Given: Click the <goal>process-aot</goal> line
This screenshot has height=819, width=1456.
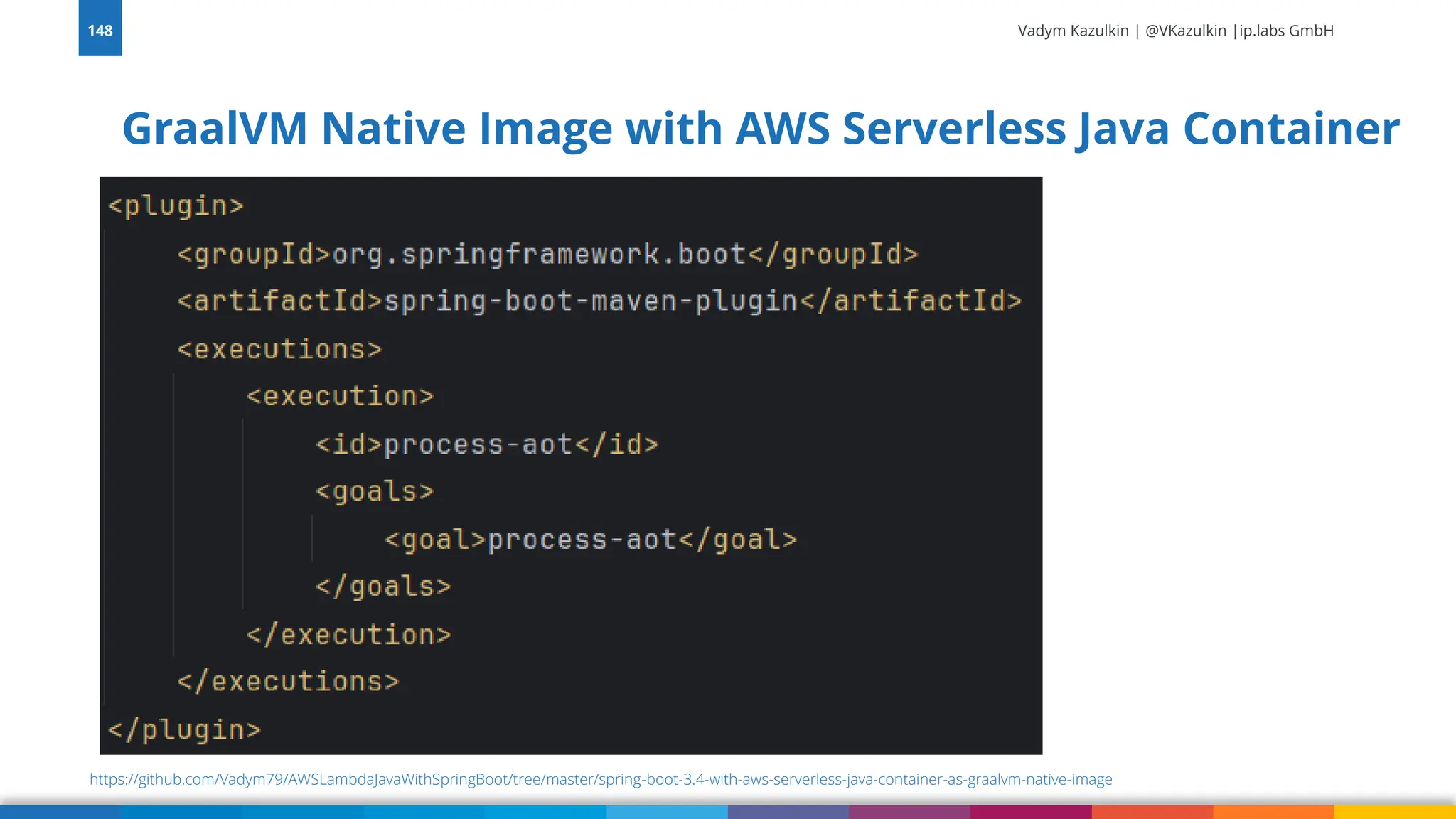Looking at the screenshot, I should pos(591,540).
